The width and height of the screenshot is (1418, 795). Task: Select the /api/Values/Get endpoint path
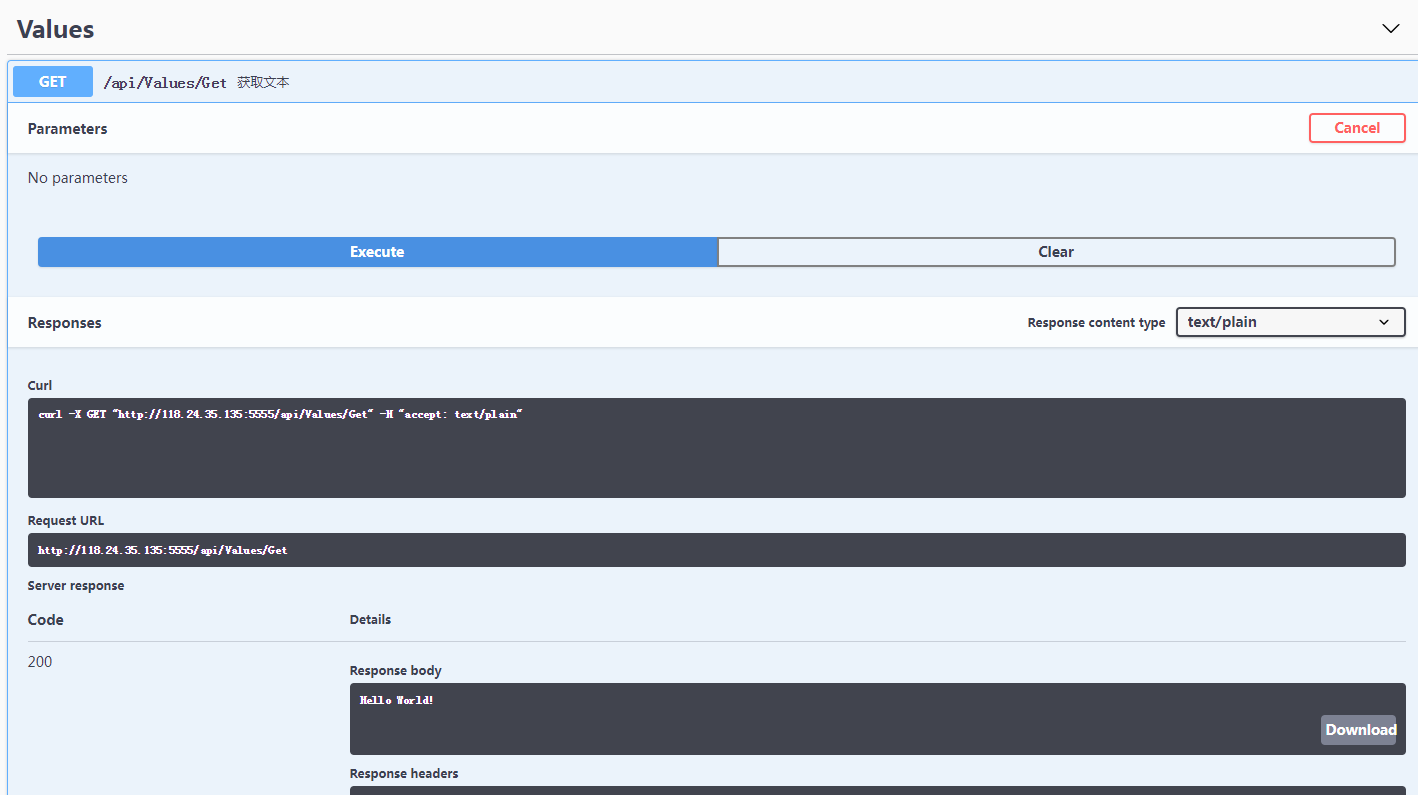pos(165,83)
